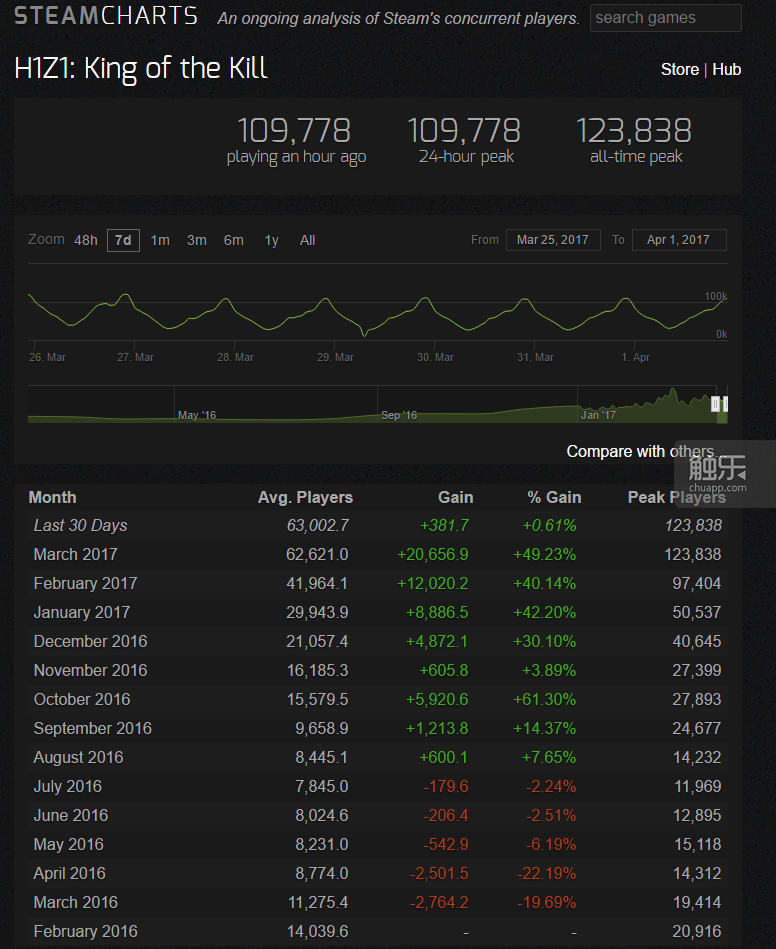Screen dimensions: 776x949
Task: Open the Hub link
Action: click(726, 70)
